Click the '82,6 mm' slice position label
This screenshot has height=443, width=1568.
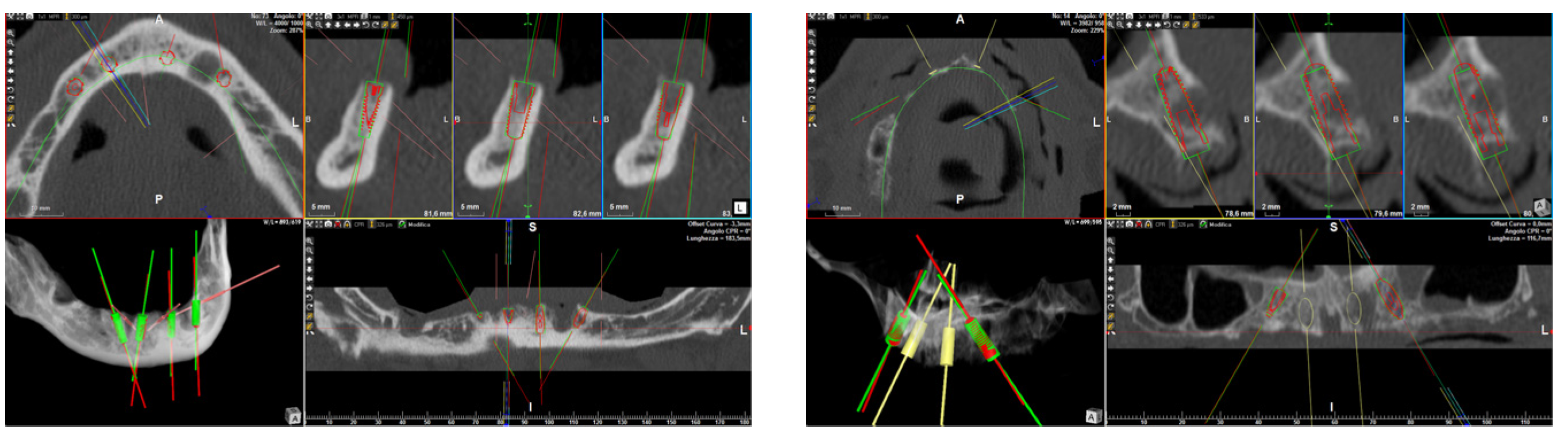pos(587,214)
